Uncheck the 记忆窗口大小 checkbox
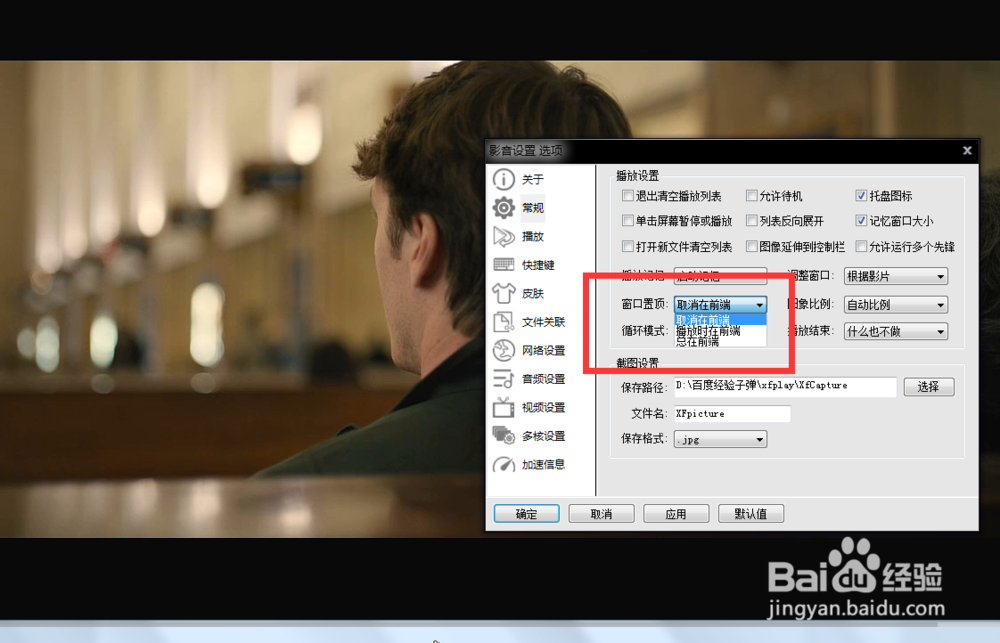This screenshot has width=1000, height=643. [x=862, y=221]
